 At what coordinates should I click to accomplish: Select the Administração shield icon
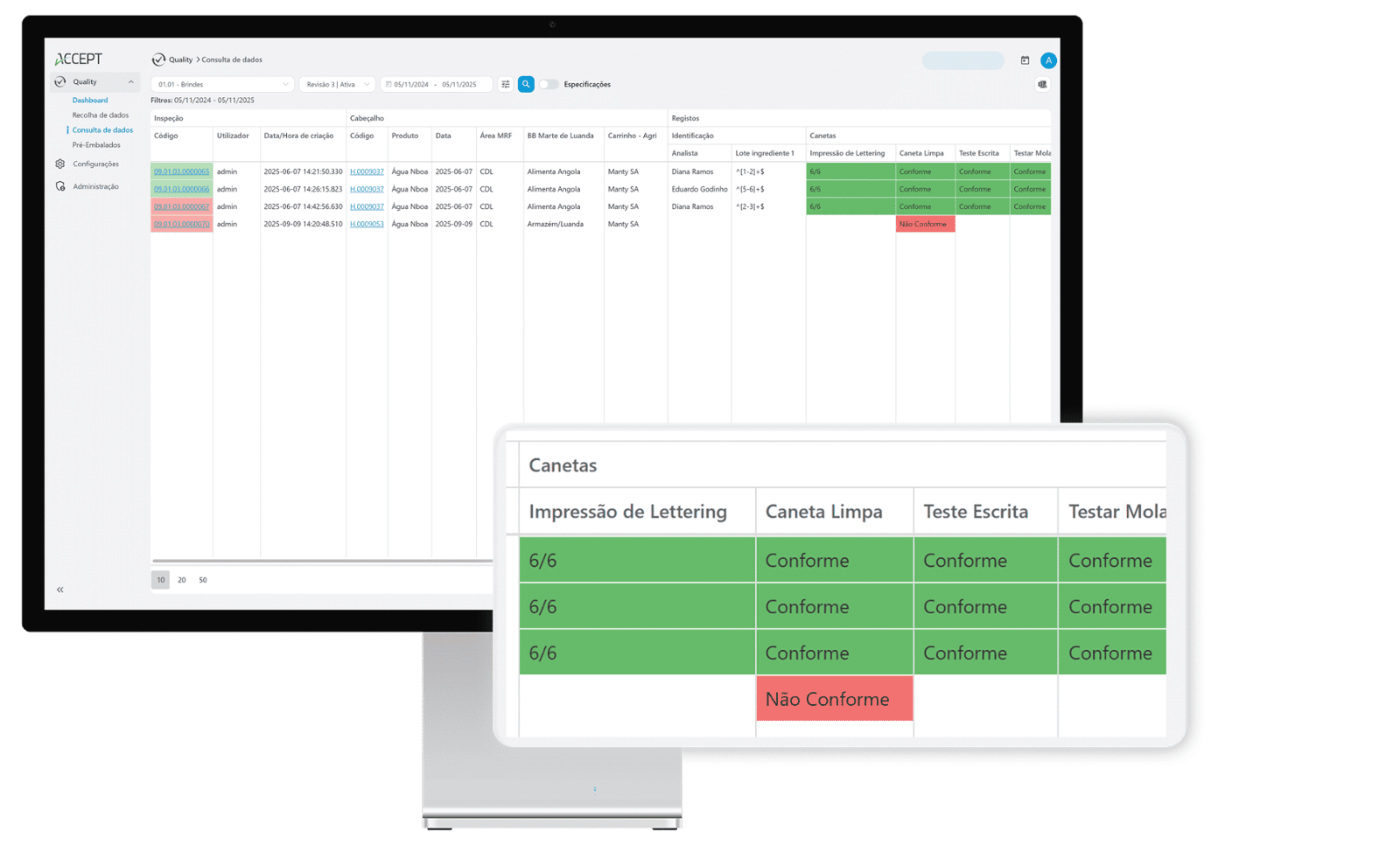click(59, 185)
